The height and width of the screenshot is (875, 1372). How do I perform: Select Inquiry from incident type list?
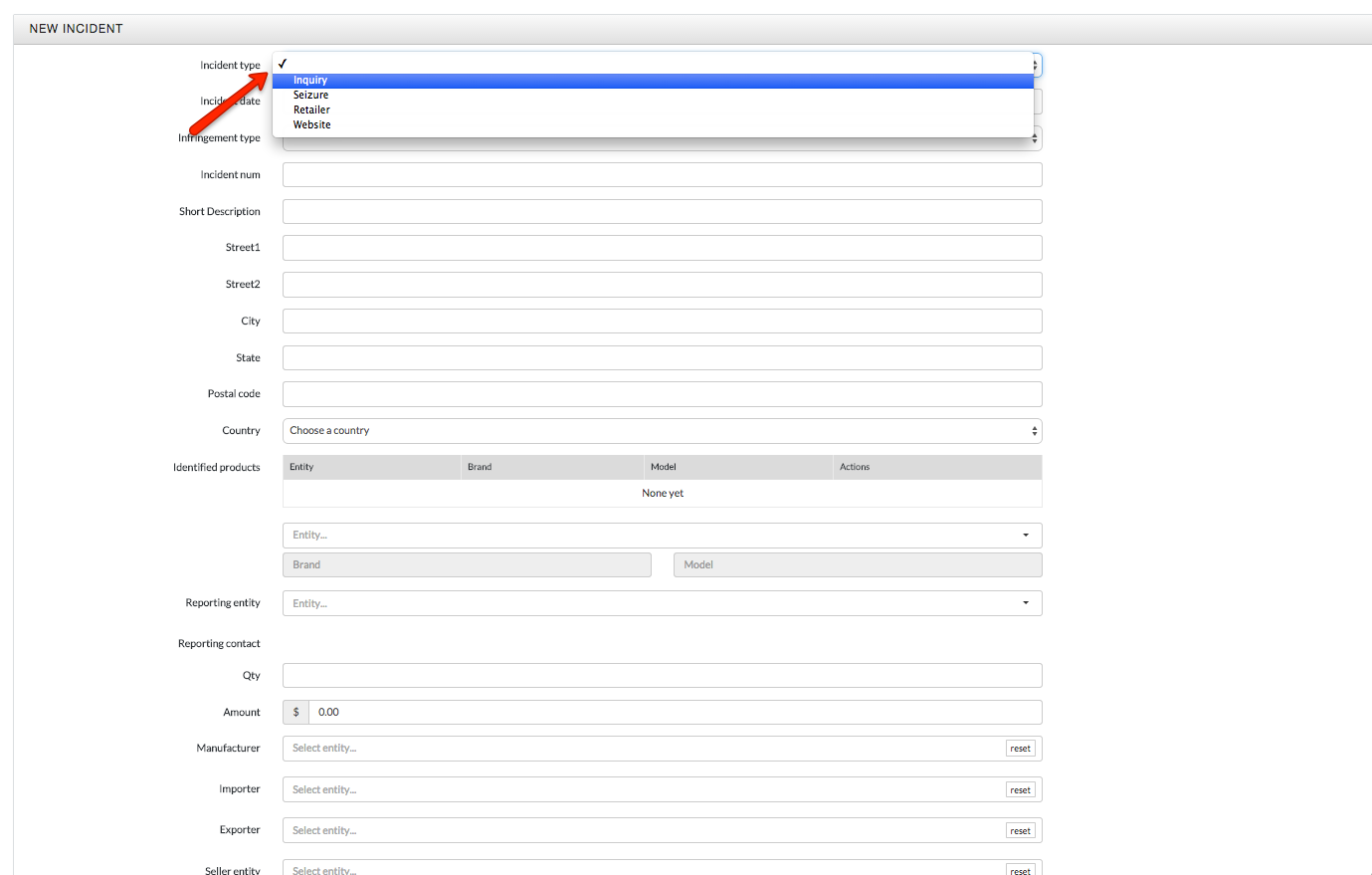tap(310, 81)
